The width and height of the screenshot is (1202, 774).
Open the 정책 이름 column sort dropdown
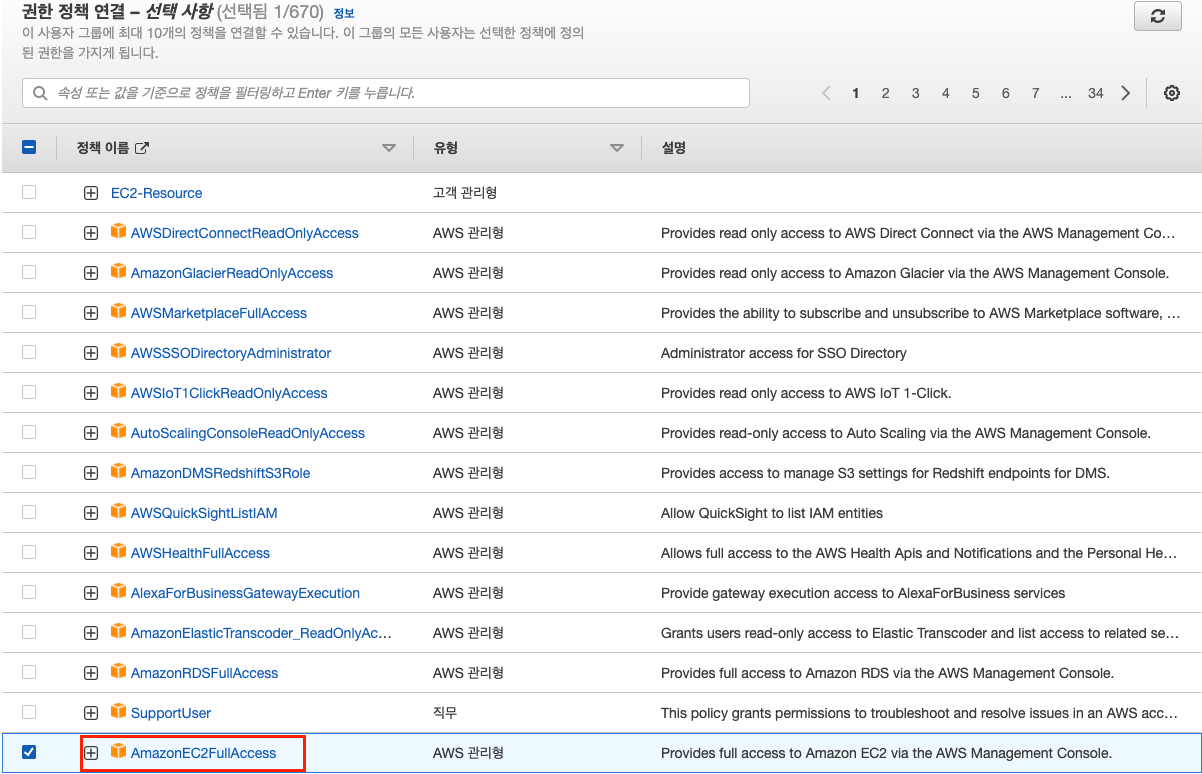pos(389,148)
